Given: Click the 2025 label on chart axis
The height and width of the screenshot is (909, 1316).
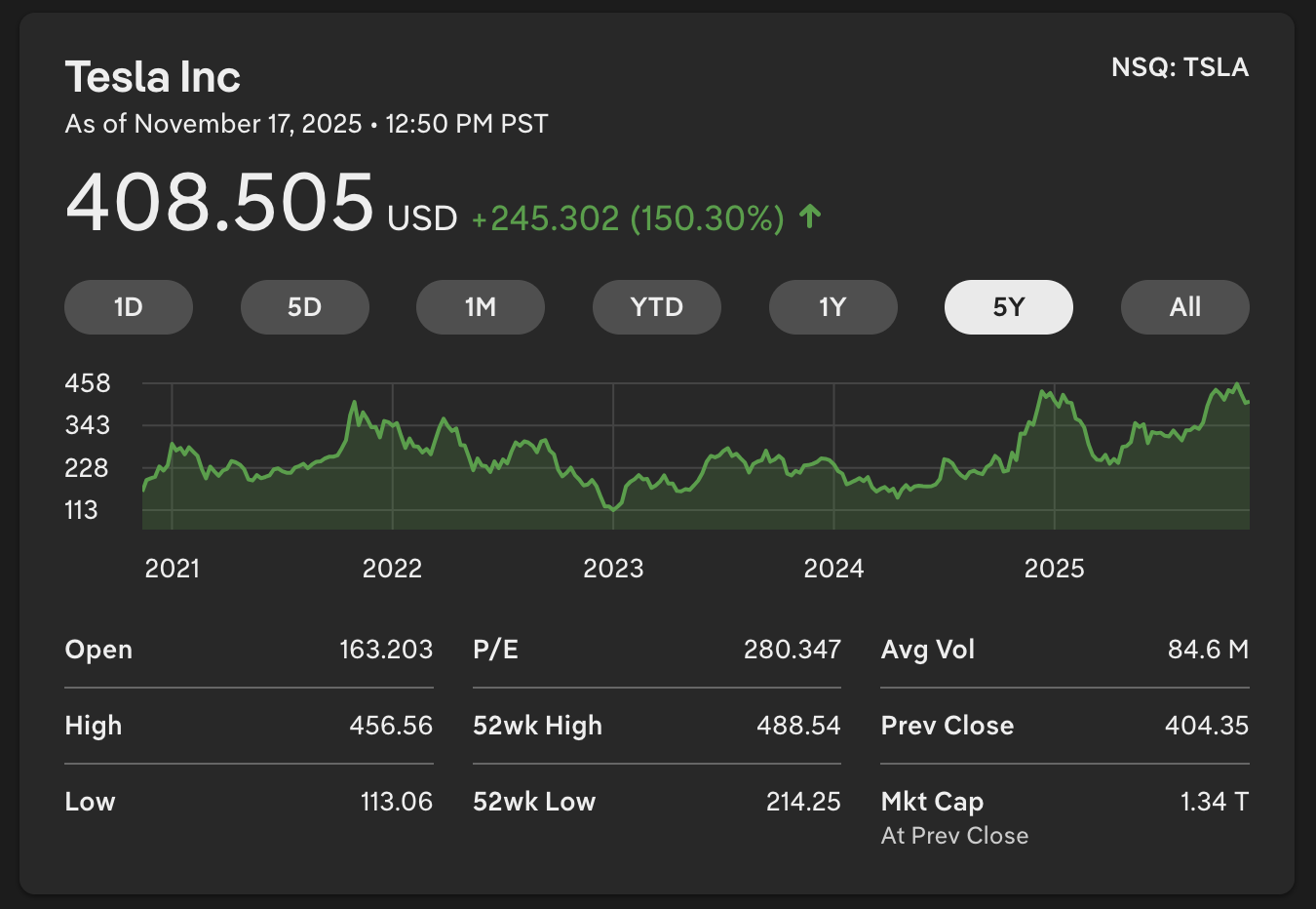Looking at the screenshot, I should click(1054, 569).
